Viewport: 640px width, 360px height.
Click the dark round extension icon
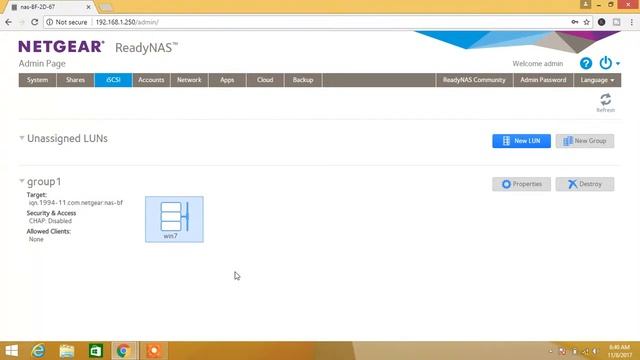pyautogui.click(x=601, y=22)
